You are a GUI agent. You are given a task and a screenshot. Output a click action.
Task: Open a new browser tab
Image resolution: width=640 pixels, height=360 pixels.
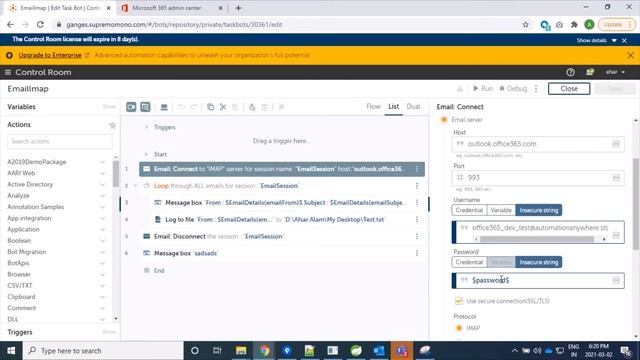238,8
